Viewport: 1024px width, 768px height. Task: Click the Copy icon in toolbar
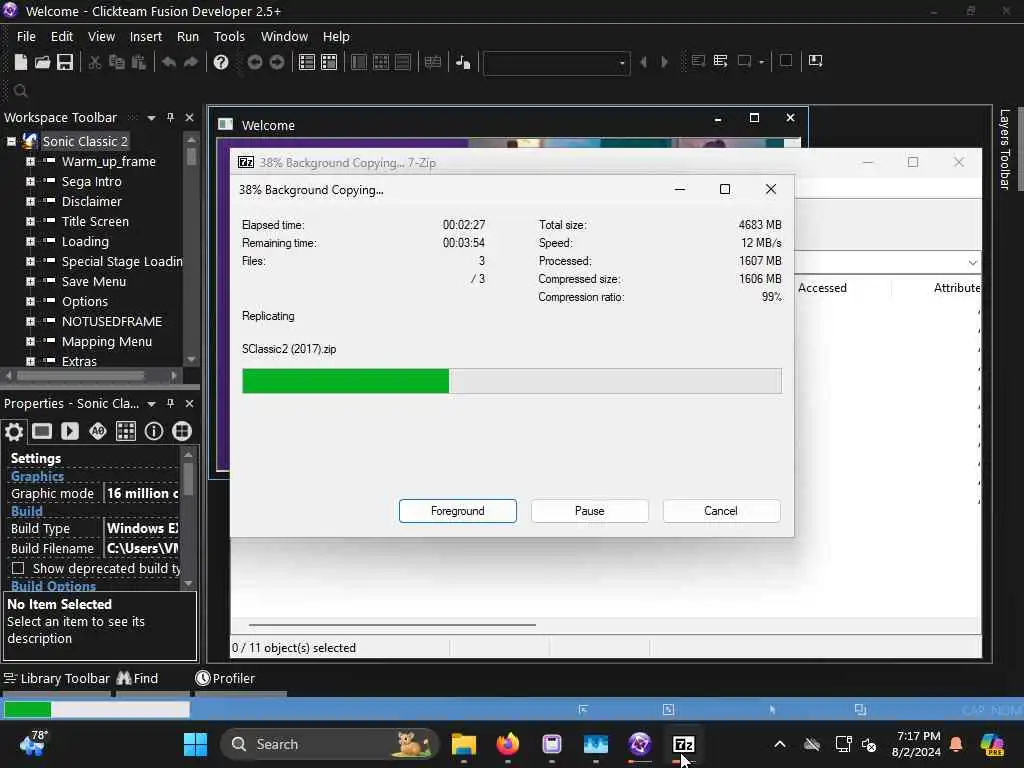[117, 62]
